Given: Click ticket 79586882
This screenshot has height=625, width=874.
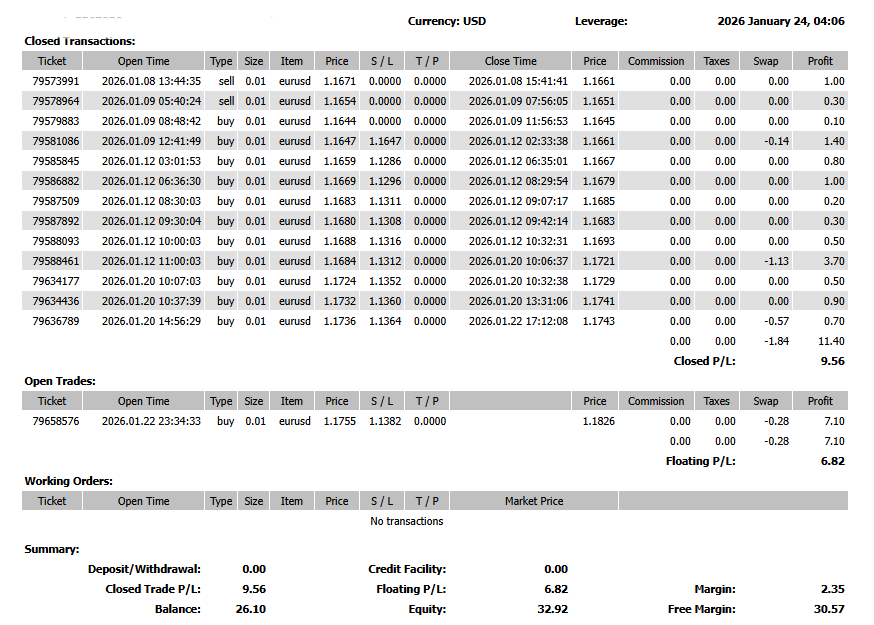Looking at the screenshot, I should [56, 181].
